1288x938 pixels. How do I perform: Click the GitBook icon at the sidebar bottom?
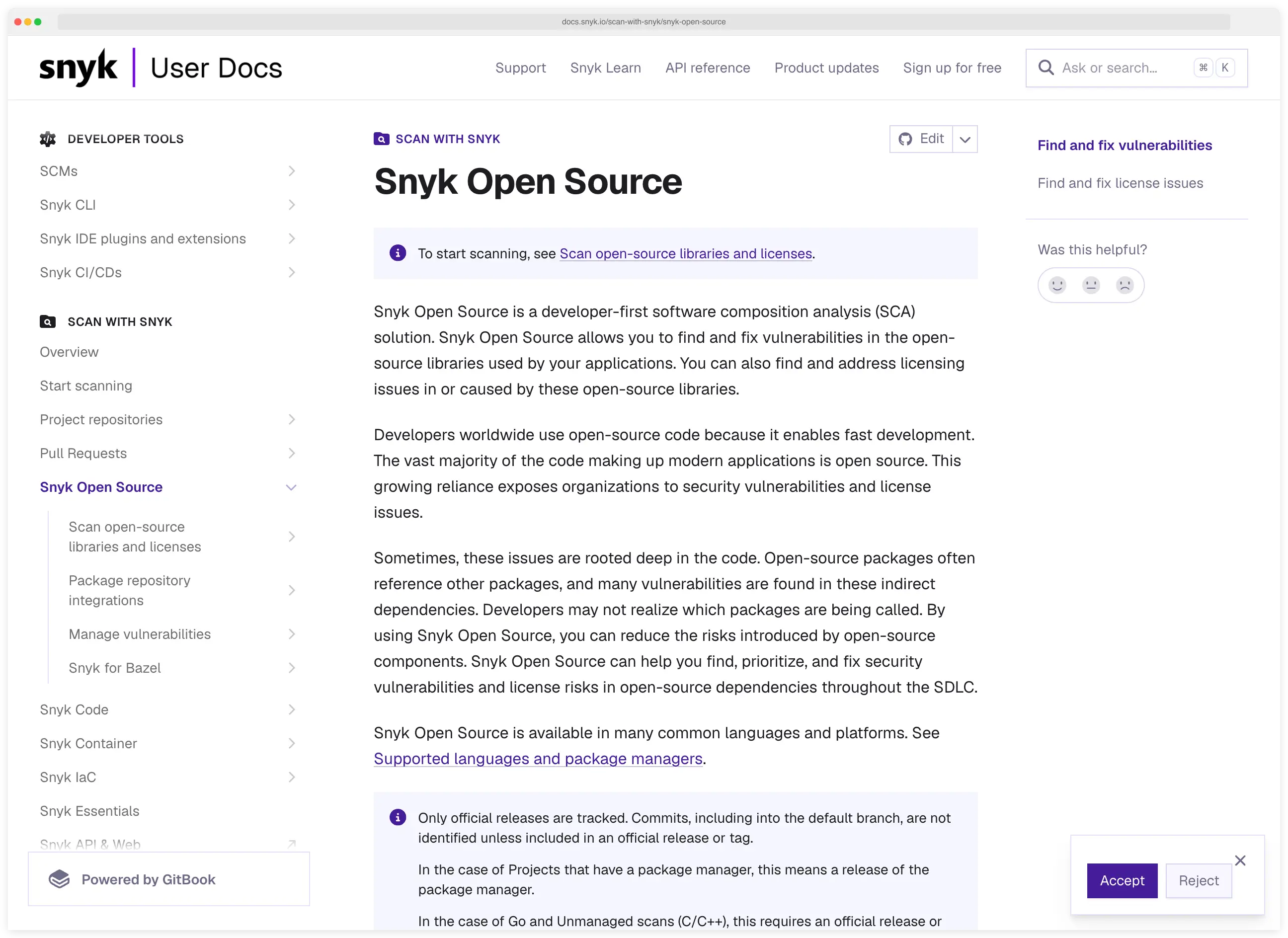point(59,879)
